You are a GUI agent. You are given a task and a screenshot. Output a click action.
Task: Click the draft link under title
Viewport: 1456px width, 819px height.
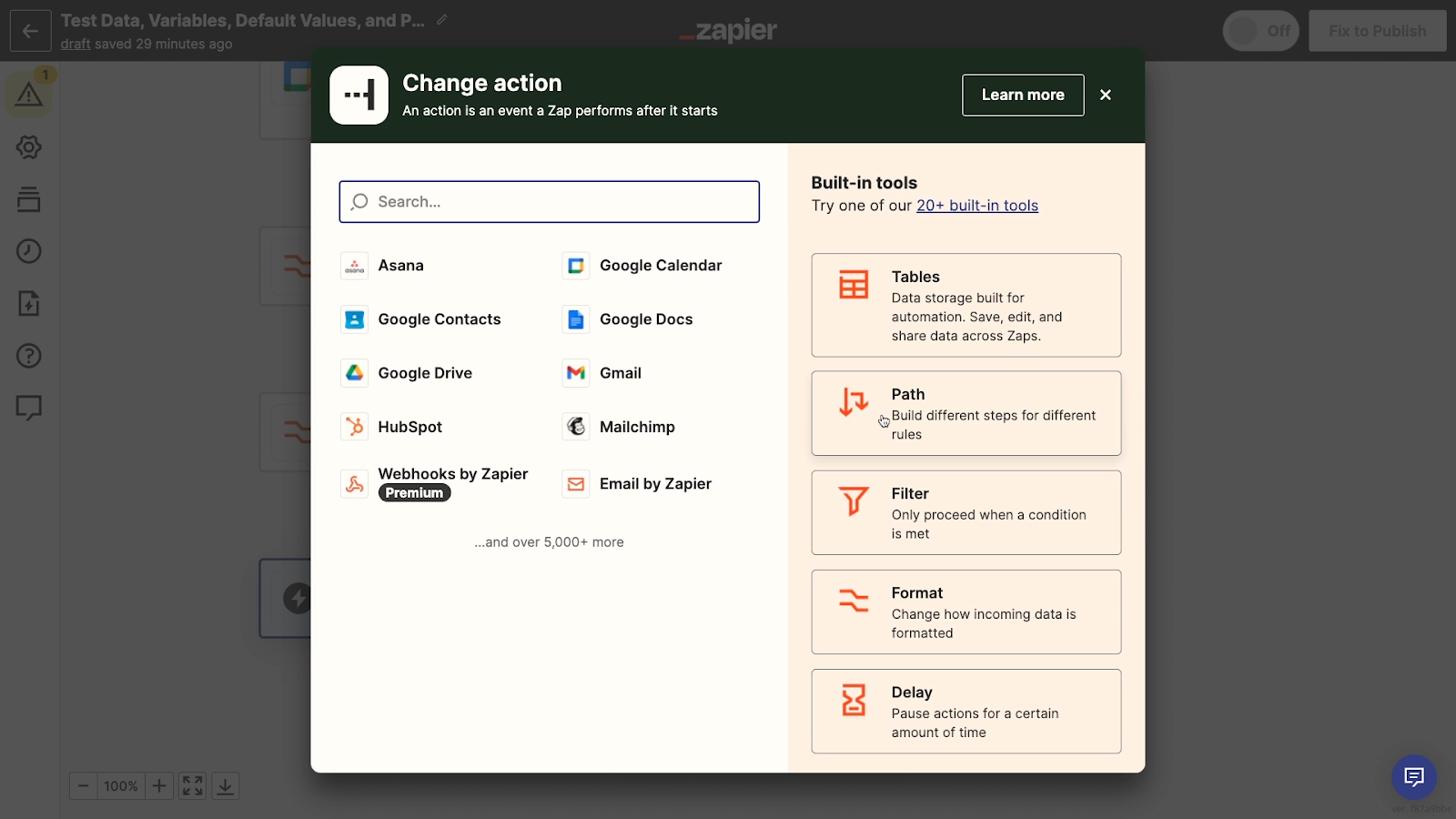point(76,44)
